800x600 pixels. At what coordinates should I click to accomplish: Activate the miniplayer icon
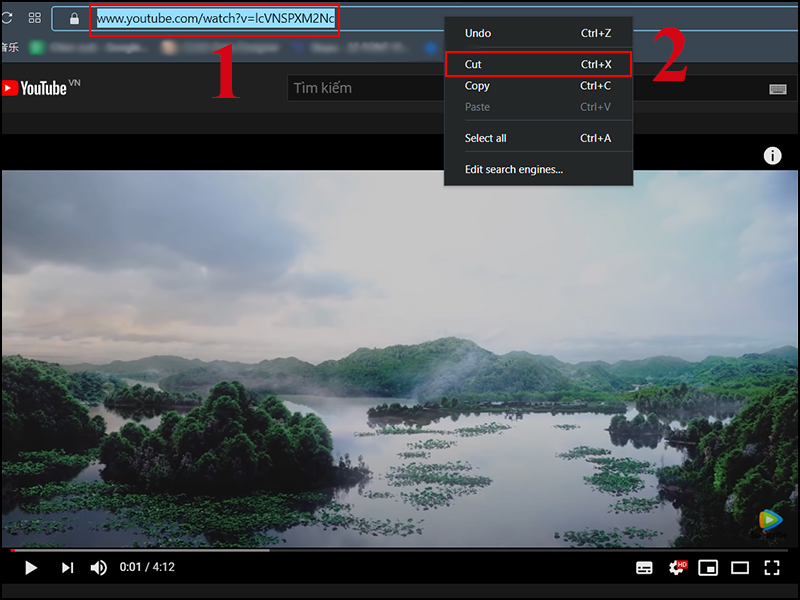[x=707, y=568]
